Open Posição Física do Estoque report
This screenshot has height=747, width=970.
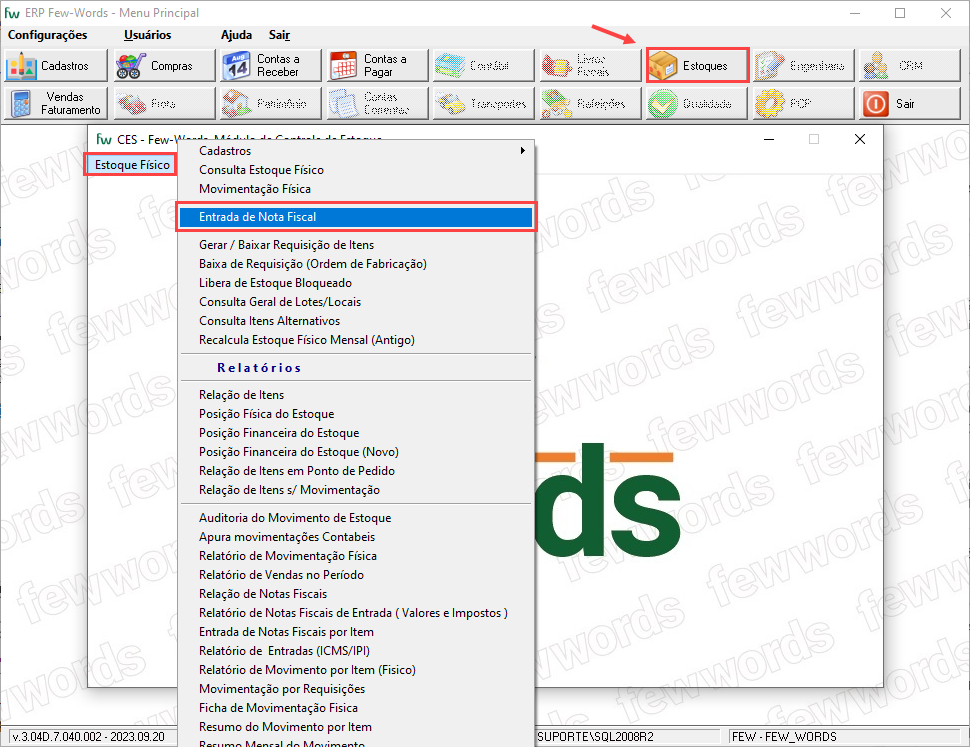(356, 414)
